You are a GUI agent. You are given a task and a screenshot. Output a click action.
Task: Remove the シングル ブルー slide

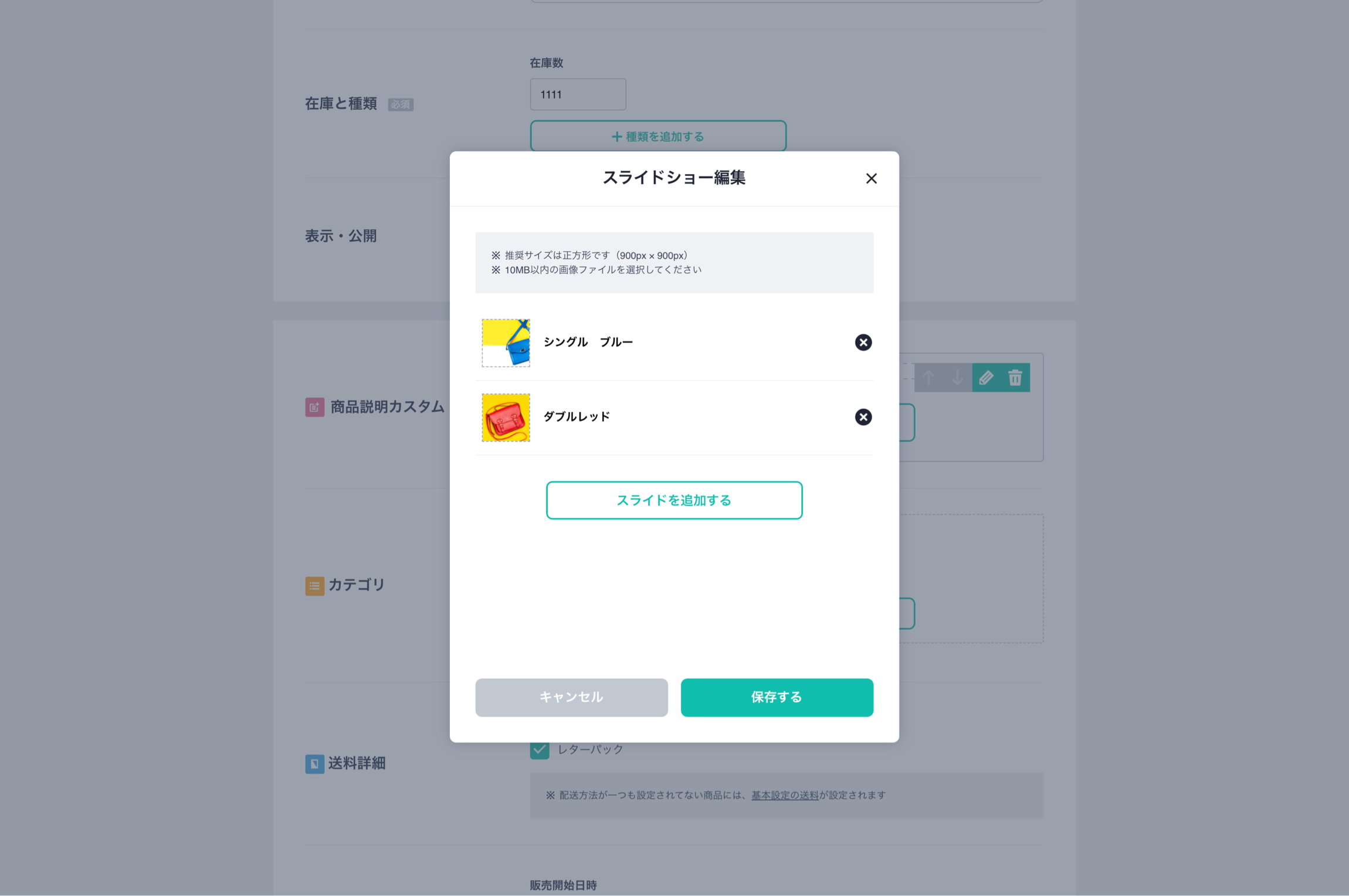(x=863, y=342)
